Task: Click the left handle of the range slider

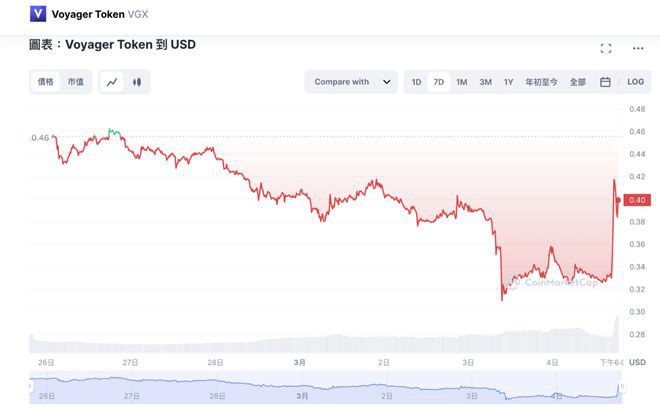Action: 32,386
